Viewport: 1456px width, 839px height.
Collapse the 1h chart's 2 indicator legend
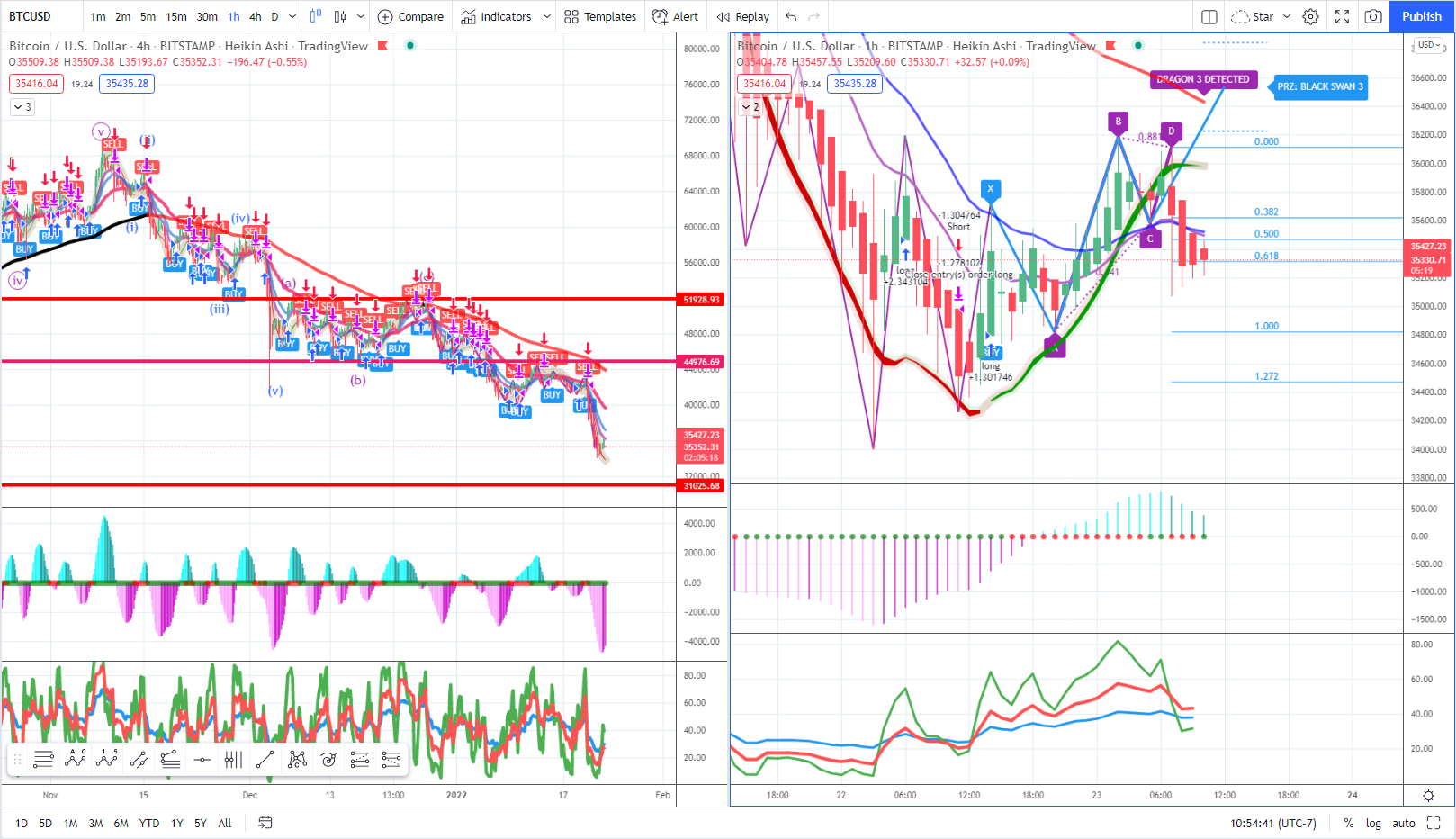pyautogui.click(x=750, y=107)
